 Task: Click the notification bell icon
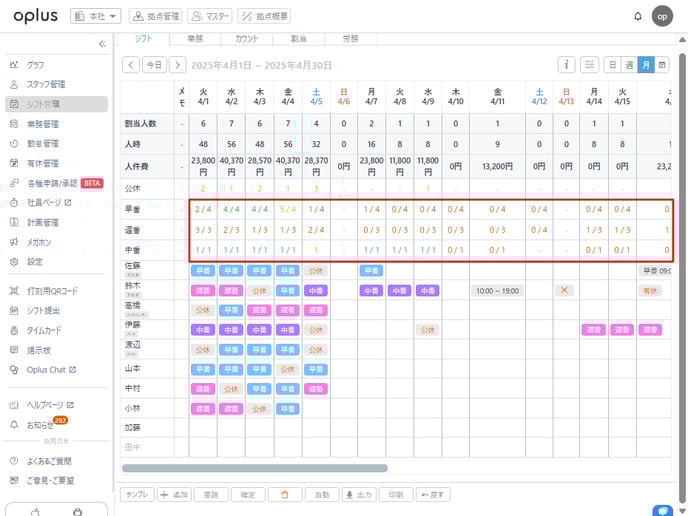tap(638, 16)
